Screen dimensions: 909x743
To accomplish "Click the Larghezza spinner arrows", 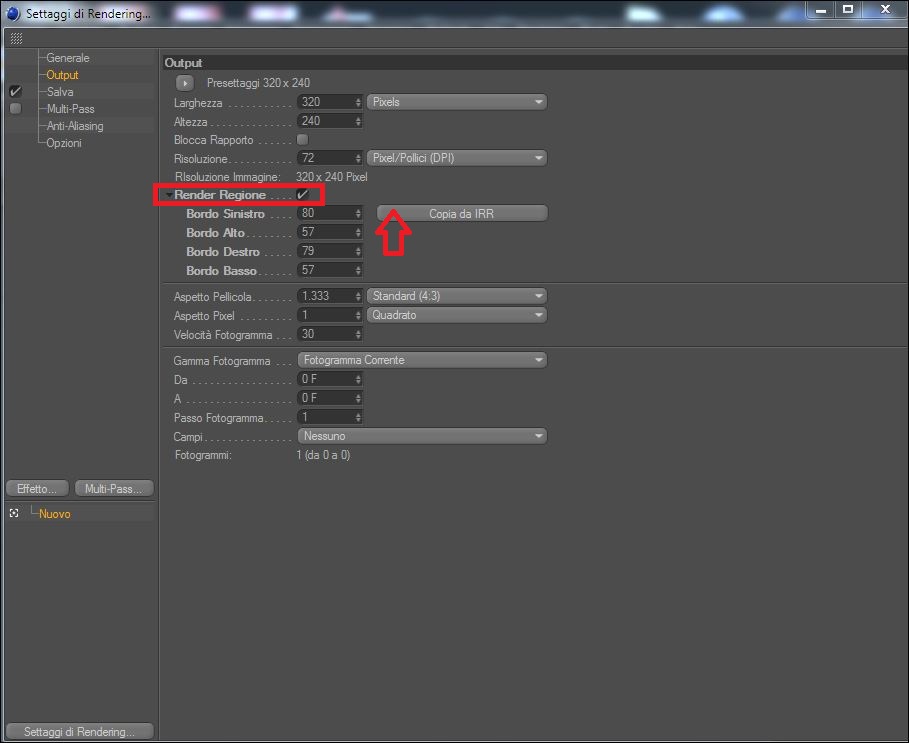I will (358, 102).
